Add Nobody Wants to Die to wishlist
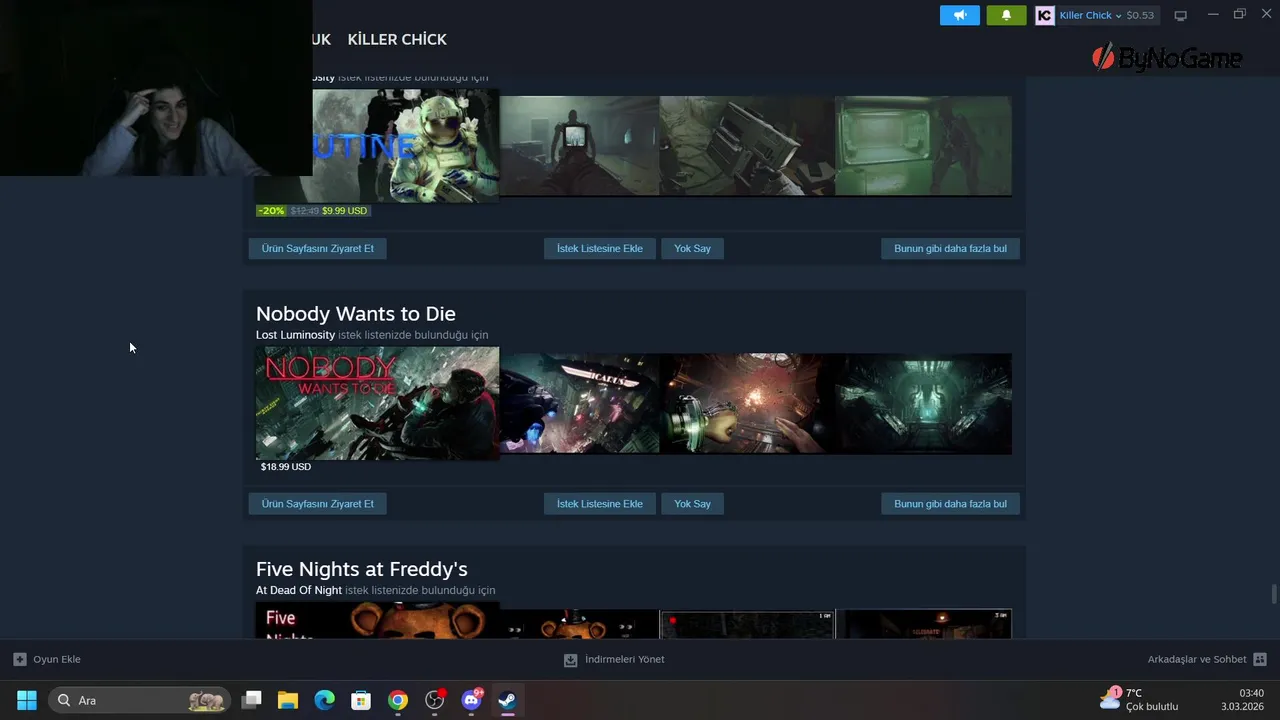This screenshot has width=1280, height=720. click(599, 504)
